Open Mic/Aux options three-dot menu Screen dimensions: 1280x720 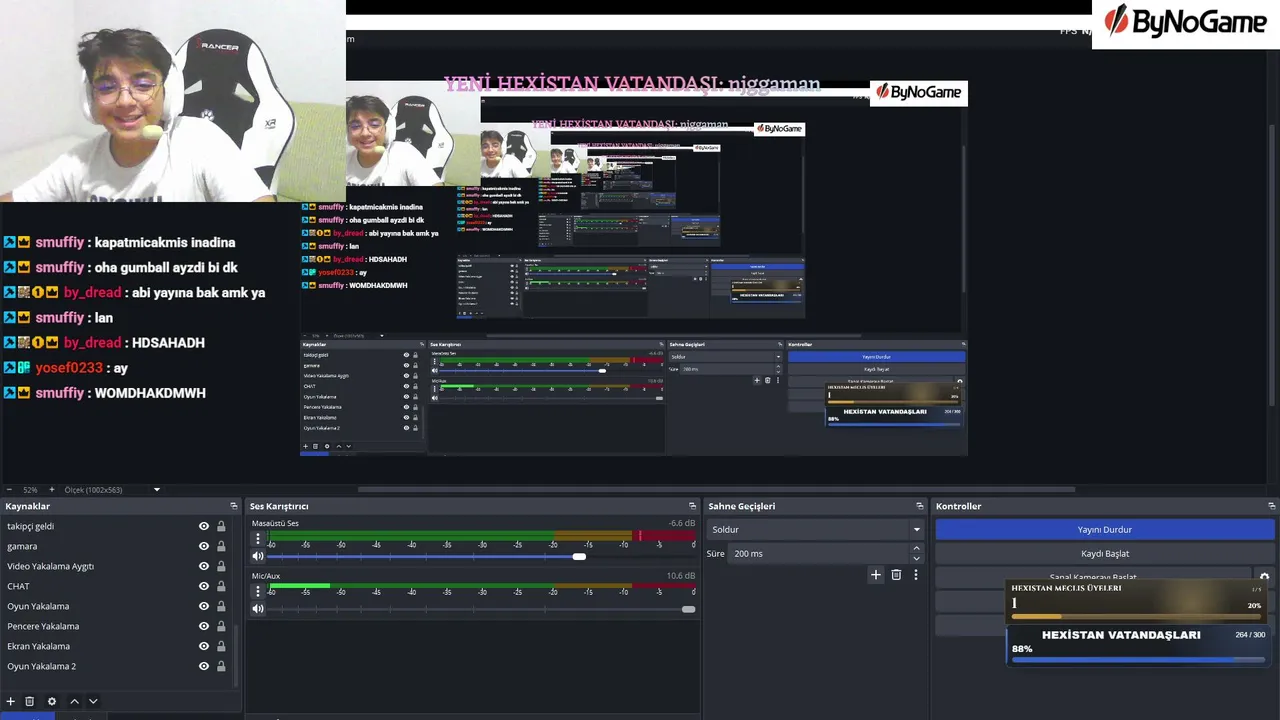tap(258, 591)
